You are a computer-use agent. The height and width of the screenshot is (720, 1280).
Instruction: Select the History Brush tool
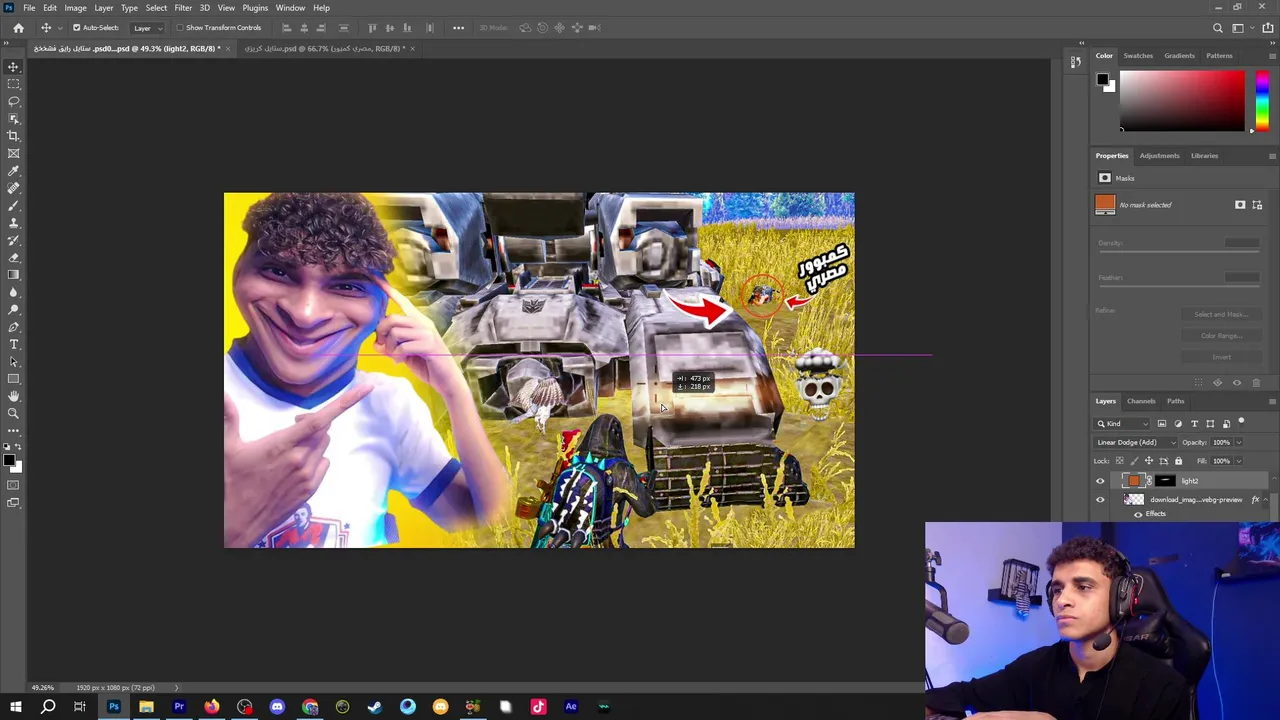tap(13, 240)
